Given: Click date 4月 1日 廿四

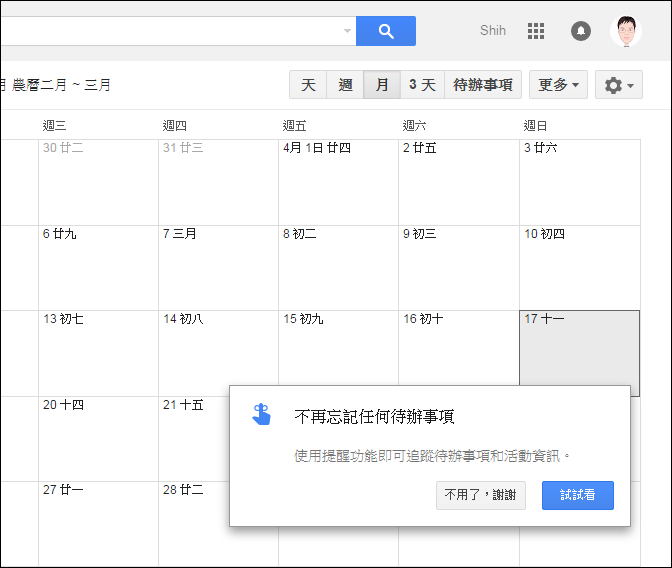Looking at the screenshot, I should [x=317, y=148].
